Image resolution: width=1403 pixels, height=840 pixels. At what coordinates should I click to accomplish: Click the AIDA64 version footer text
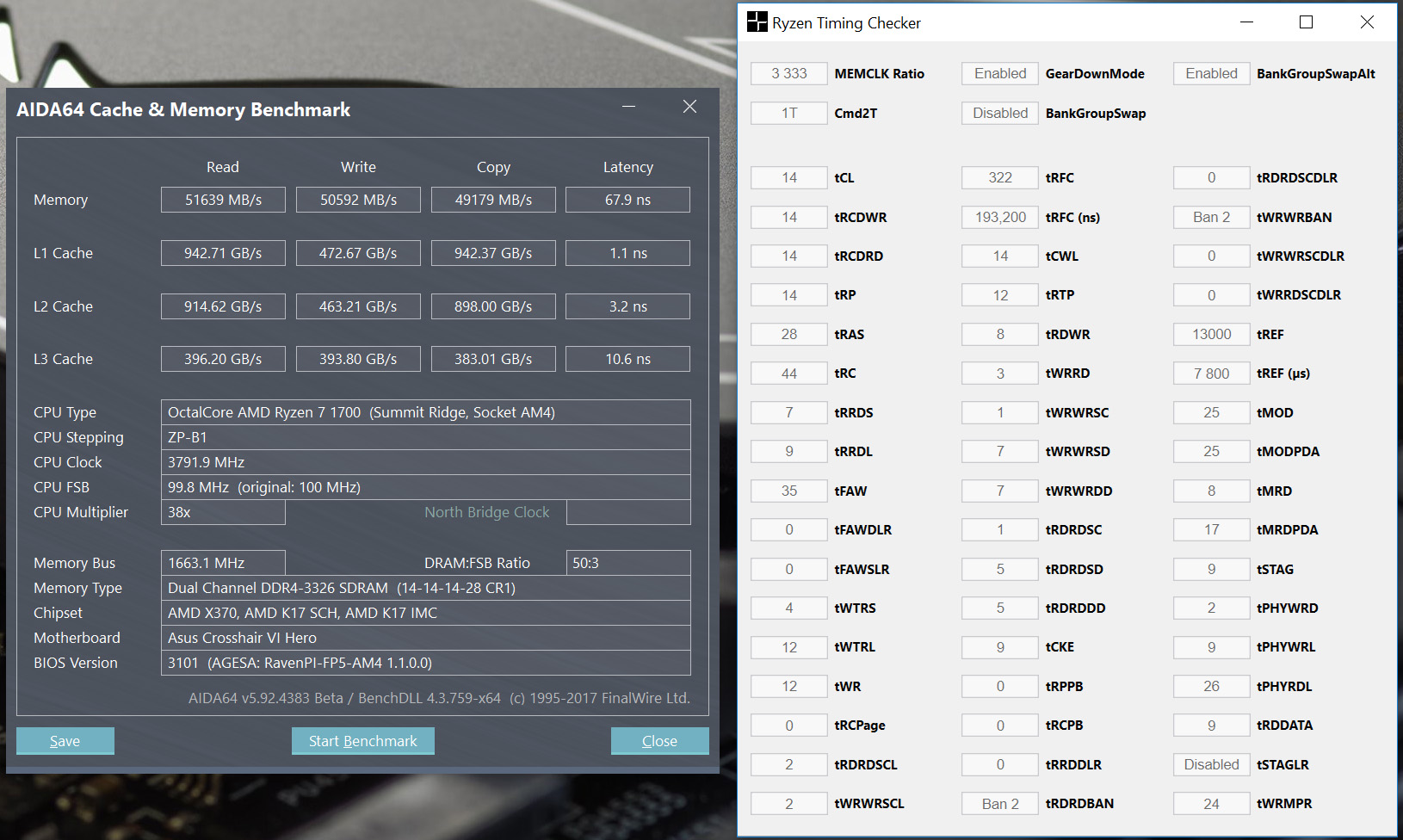coord(439,698)
